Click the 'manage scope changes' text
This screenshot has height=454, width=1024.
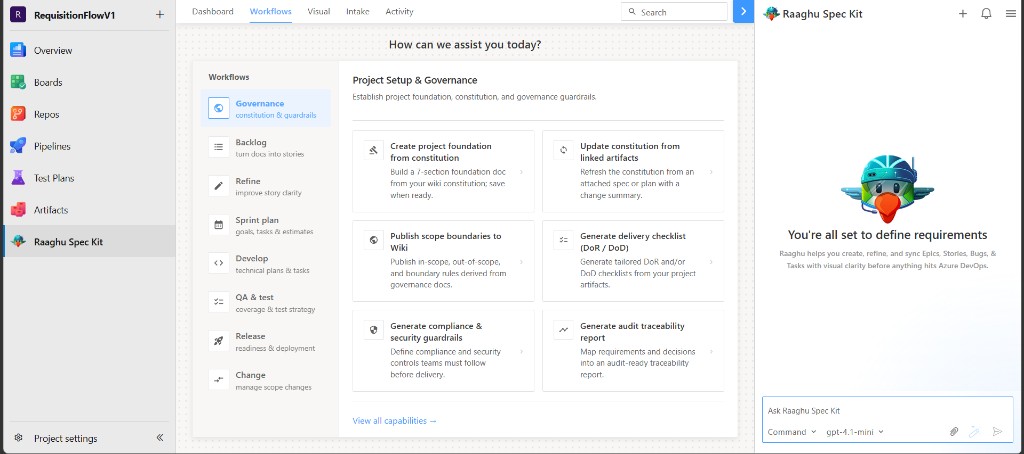[274, 387]
